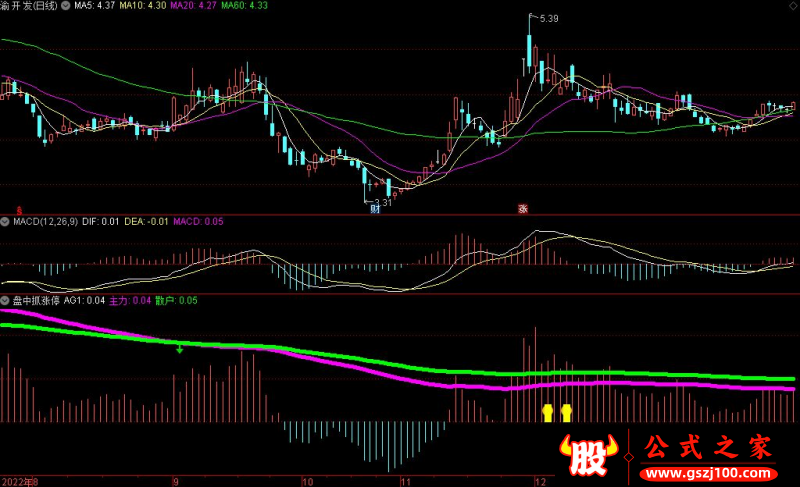The image size is (800, 487).
Task: Click the DEA: -0.01 value
Action: click(x=146, y=222)
